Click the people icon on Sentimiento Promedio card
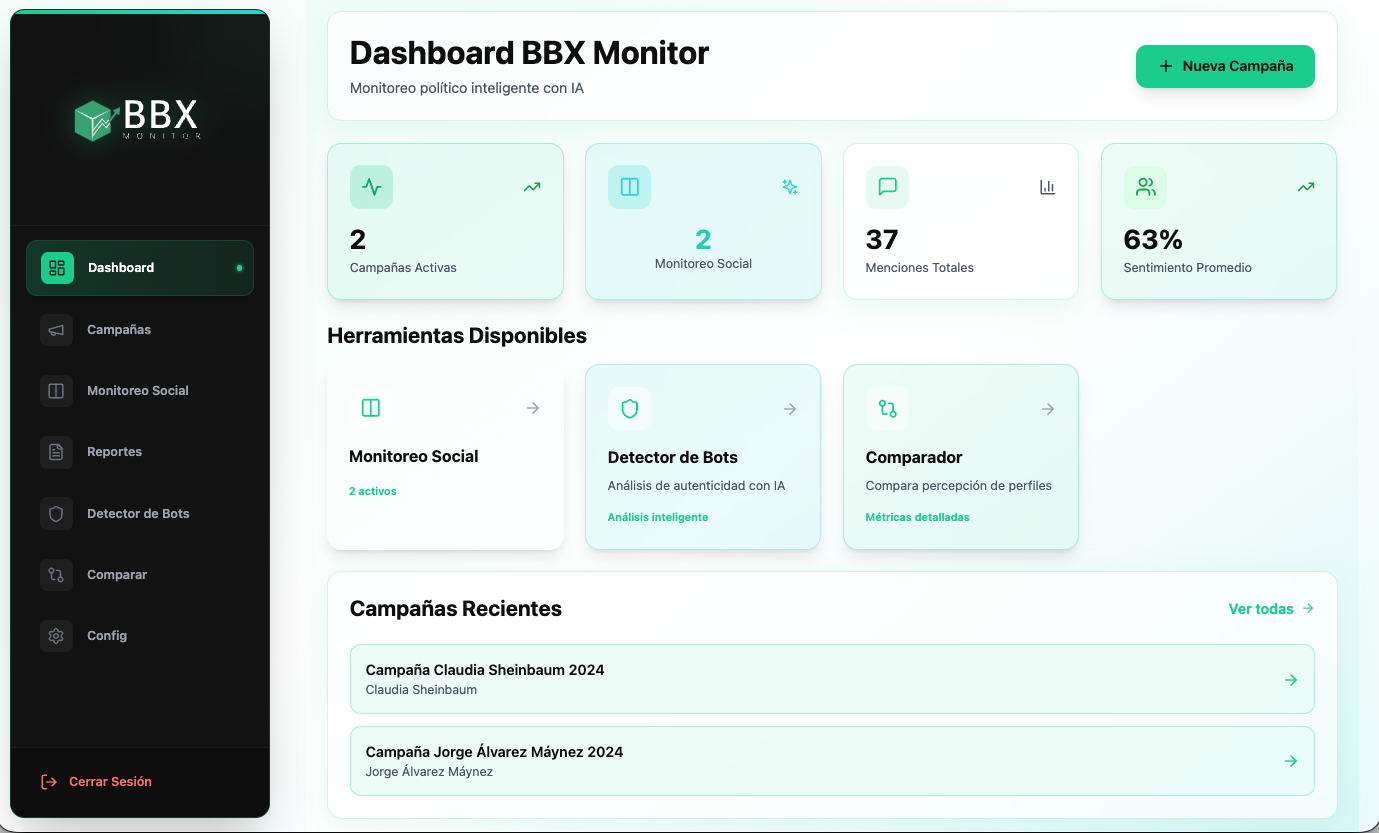Image resolution: width=1379 pixels, height=833 pixels. click(x=1145, y=187)
